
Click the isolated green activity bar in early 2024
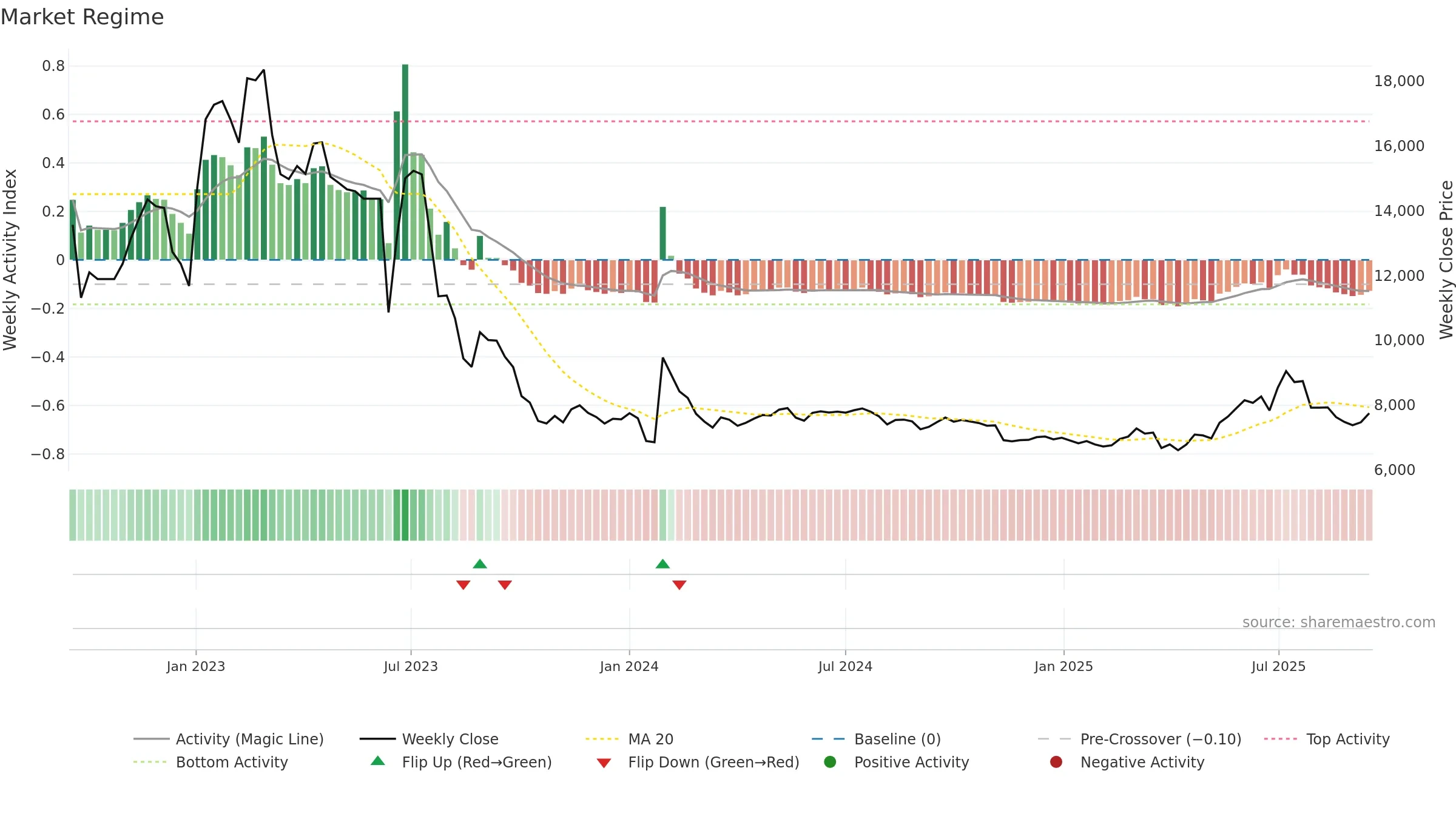[663, 234]
